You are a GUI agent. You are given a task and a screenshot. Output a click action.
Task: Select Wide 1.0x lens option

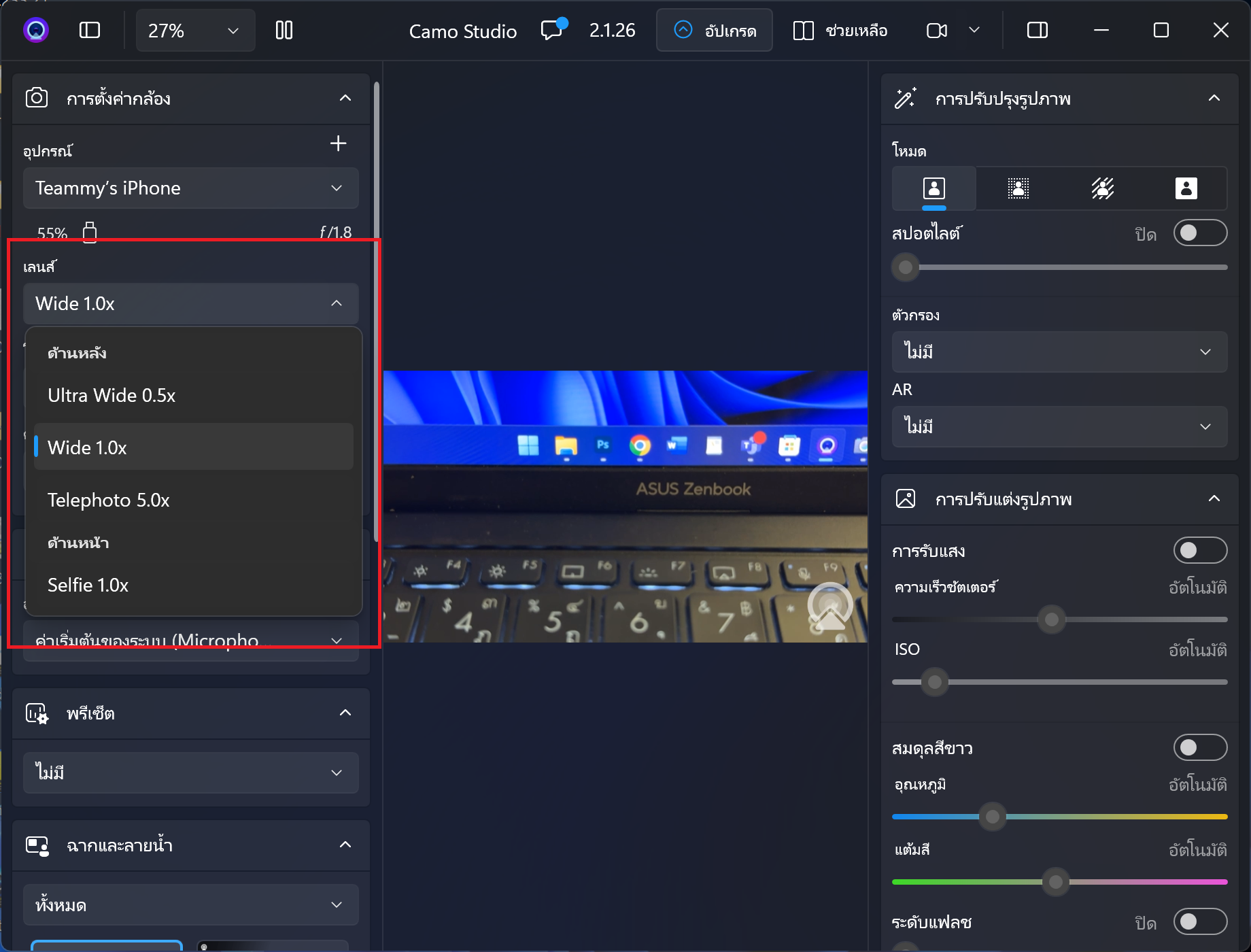click(193, 447)
